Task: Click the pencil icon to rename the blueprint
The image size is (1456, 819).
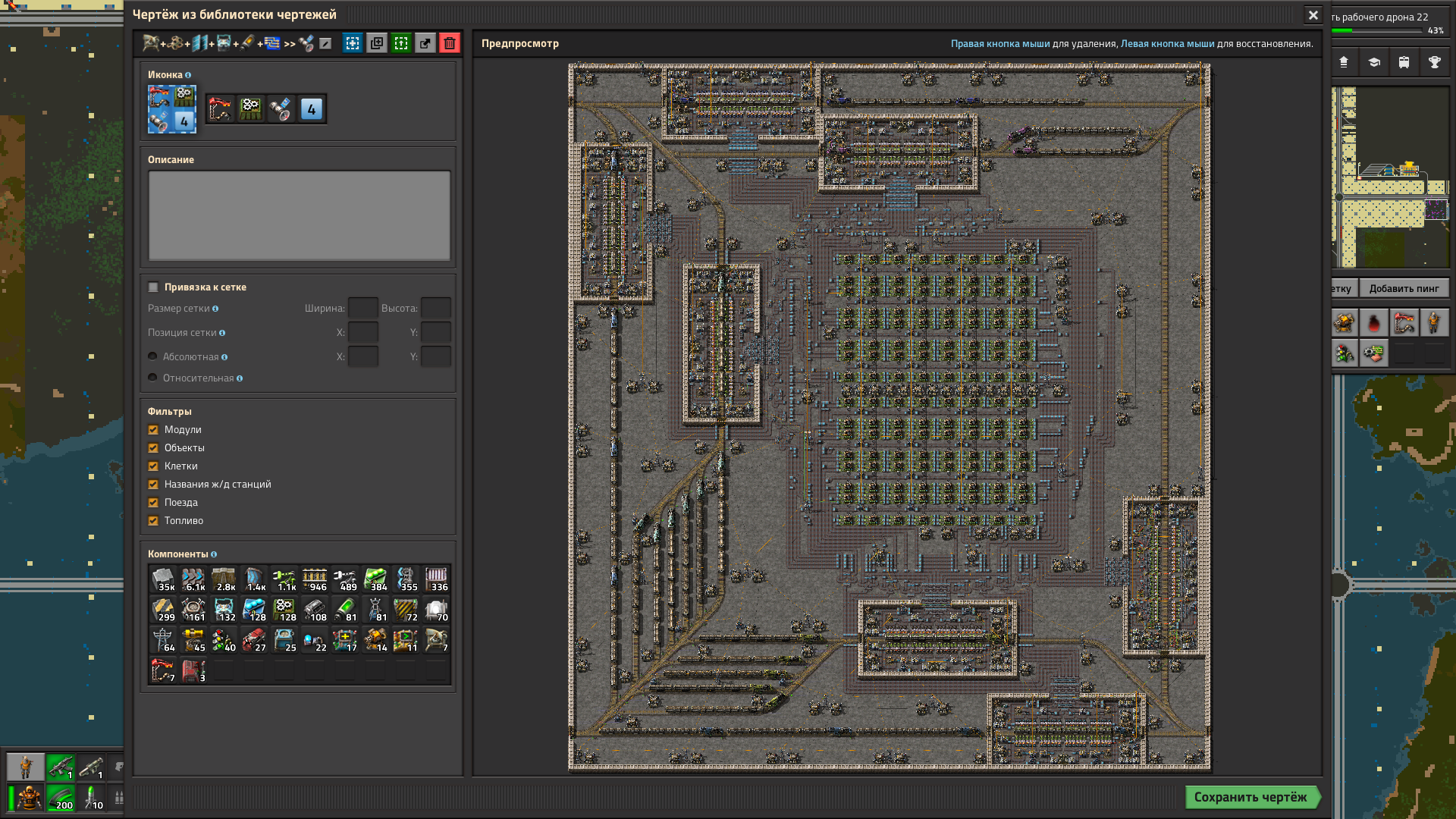Action: pos(325,43)
